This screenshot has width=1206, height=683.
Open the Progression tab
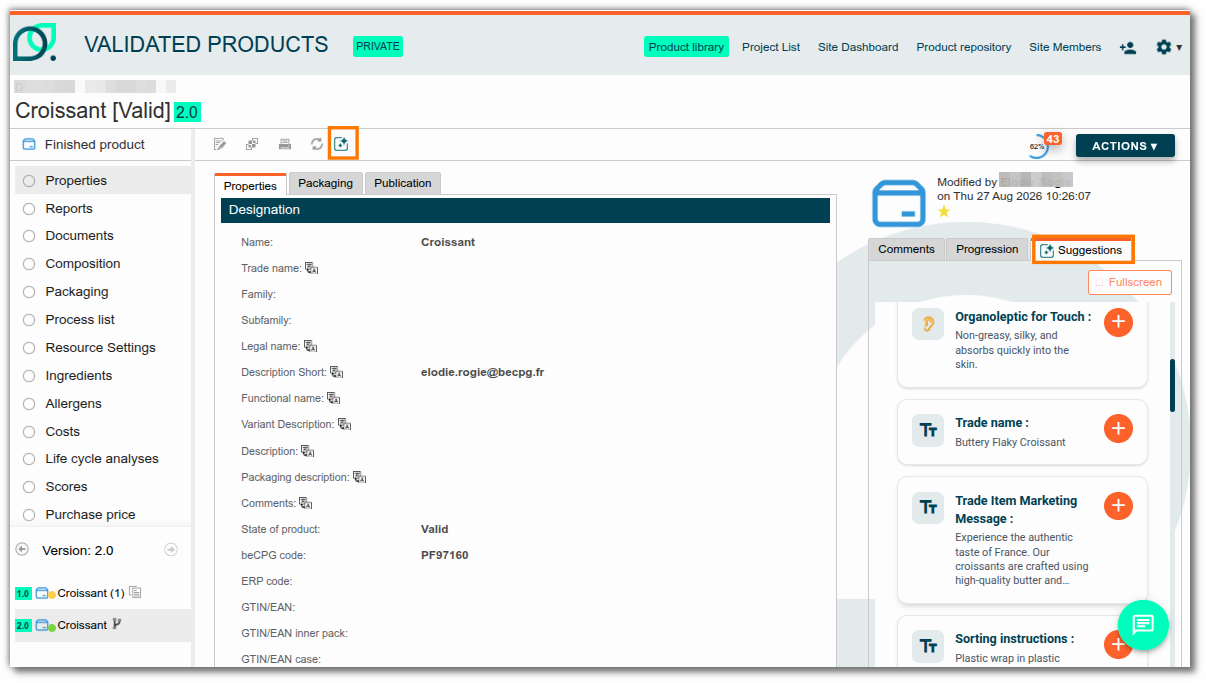(987, 249)
